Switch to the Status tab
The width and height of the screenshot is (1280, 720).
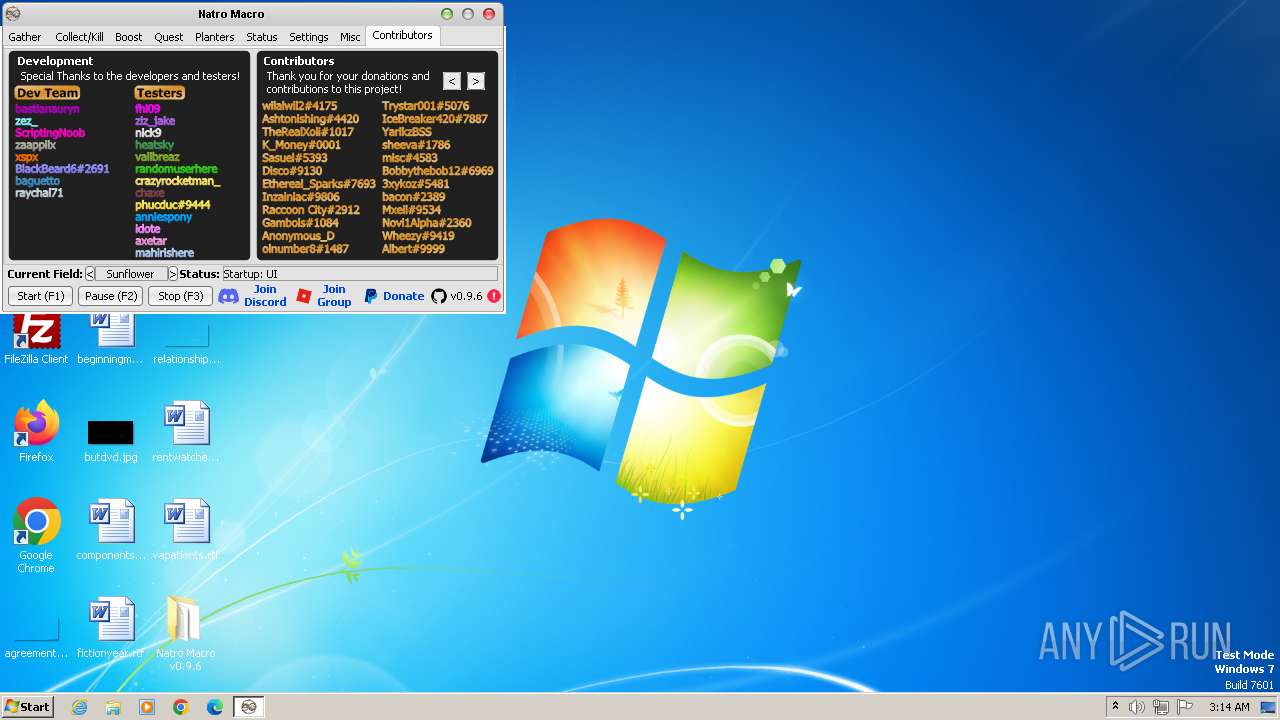[262, 37]
